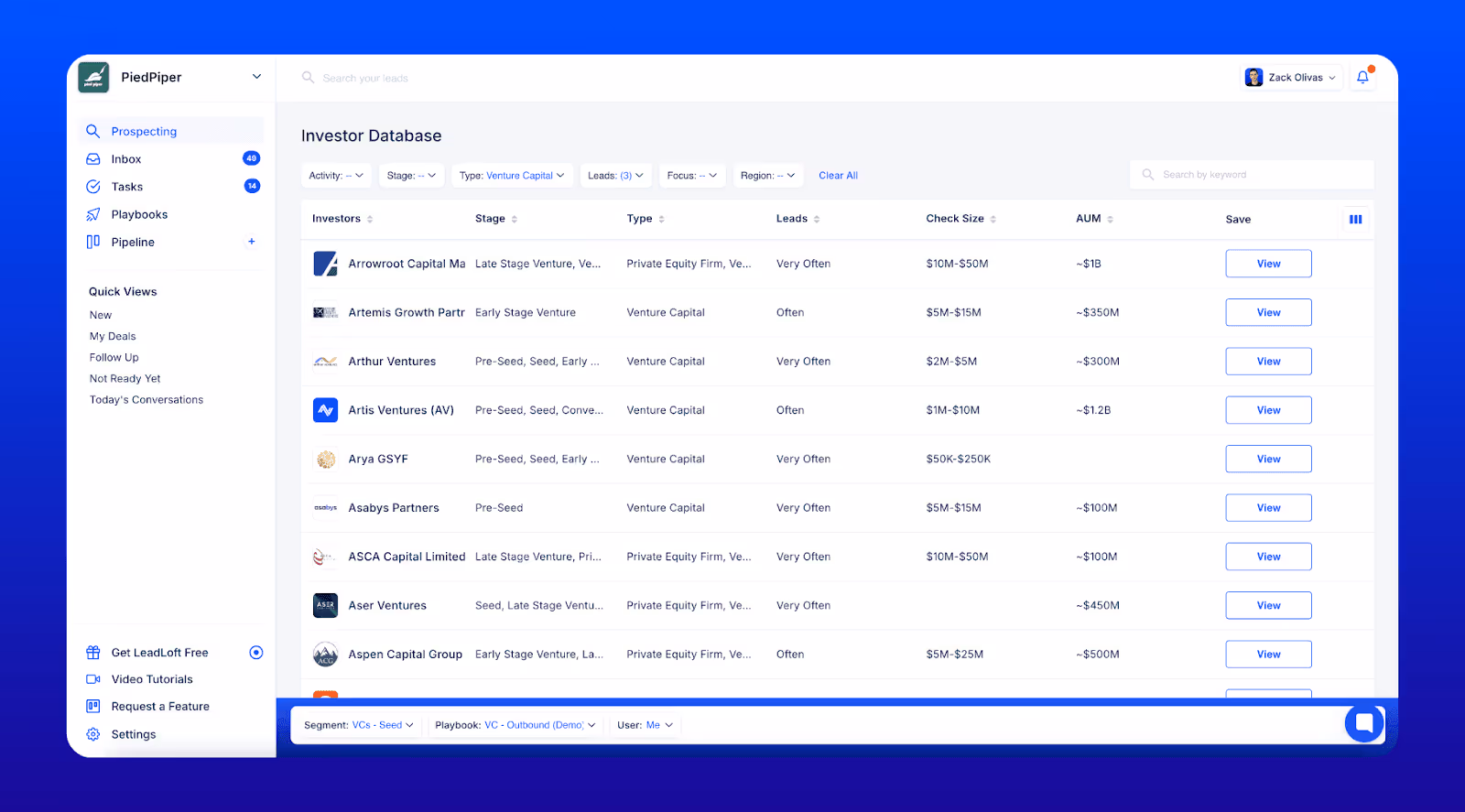Screen dimensions: 1465x812
Task: Expand the PiedPiper workspace switcher chevron
Action: pos(256,77)
